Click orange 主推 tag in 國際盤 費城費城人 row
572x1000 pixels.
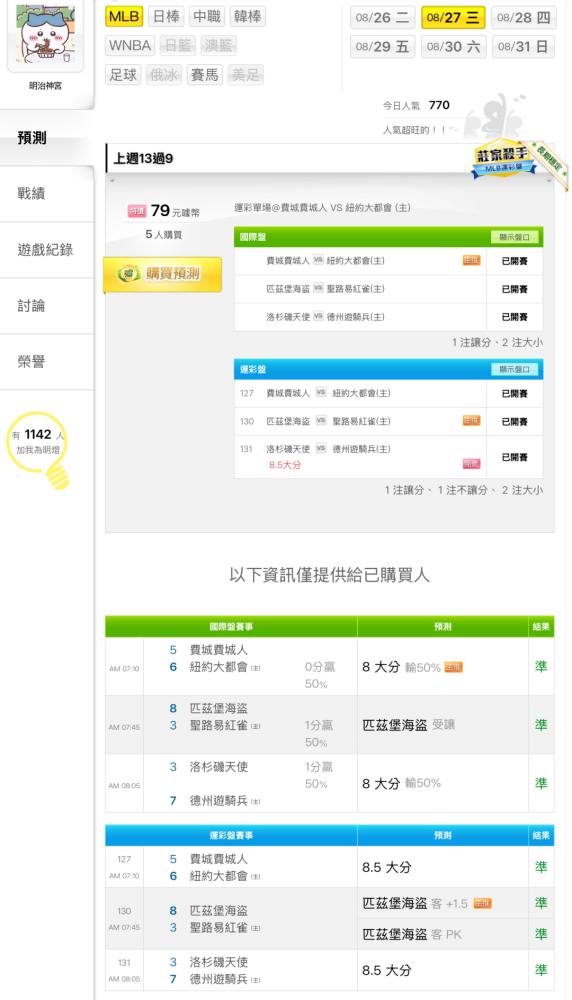tap(471, 260)
